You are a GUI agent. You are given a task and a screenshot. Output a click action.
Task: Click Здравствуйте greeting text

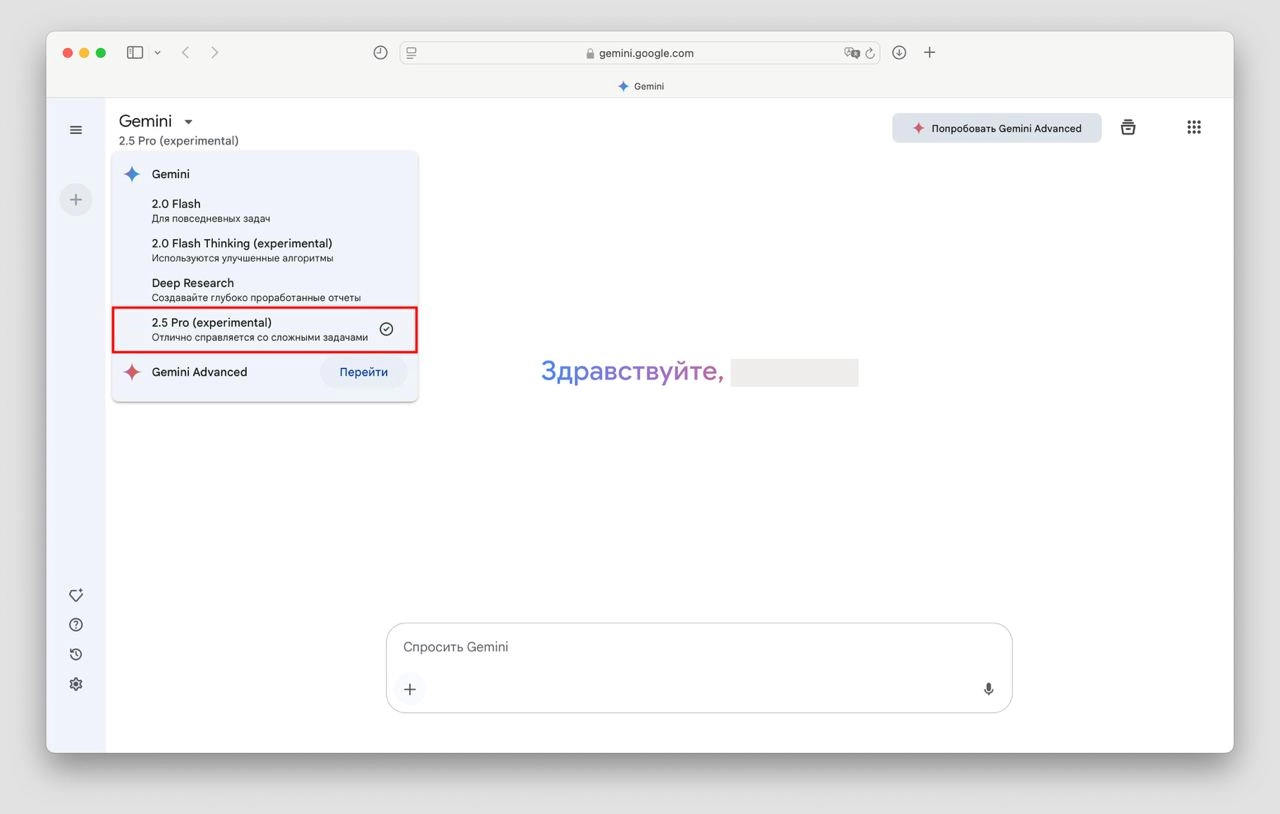pyautogui.click(x=632, y=371)
